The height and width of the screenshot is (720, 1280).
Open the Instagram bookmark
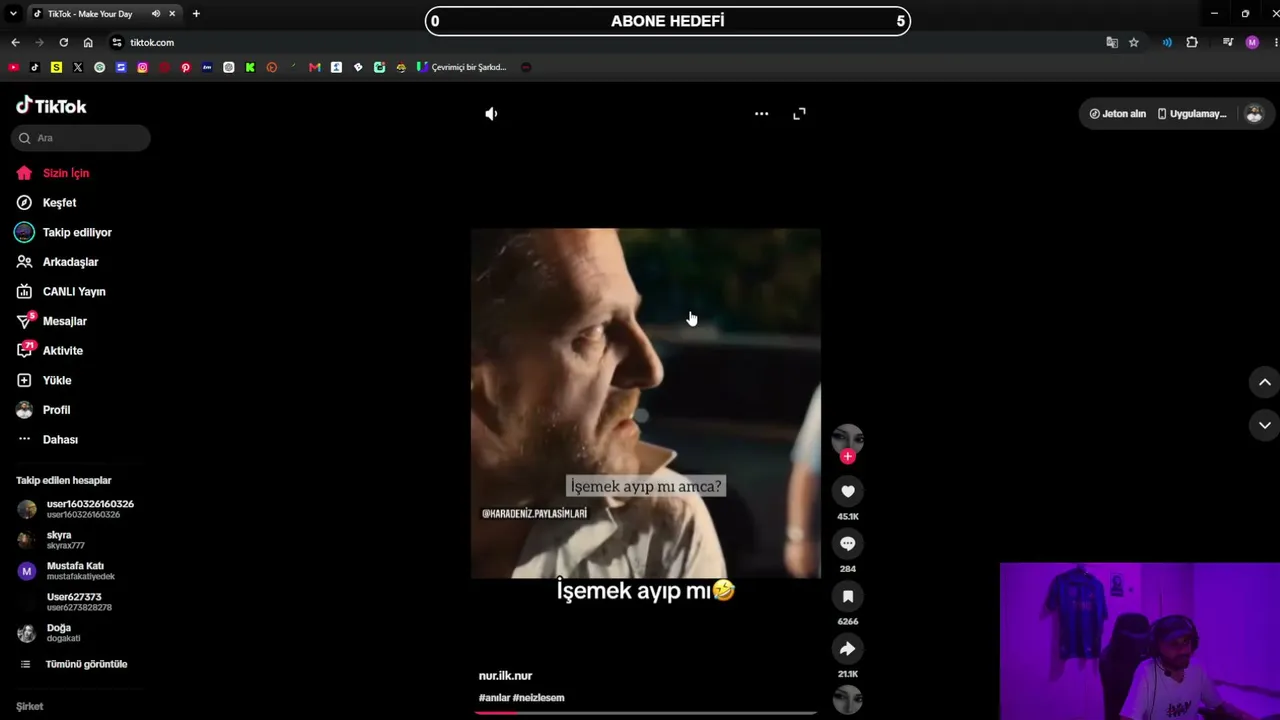(x=143, y=67)
